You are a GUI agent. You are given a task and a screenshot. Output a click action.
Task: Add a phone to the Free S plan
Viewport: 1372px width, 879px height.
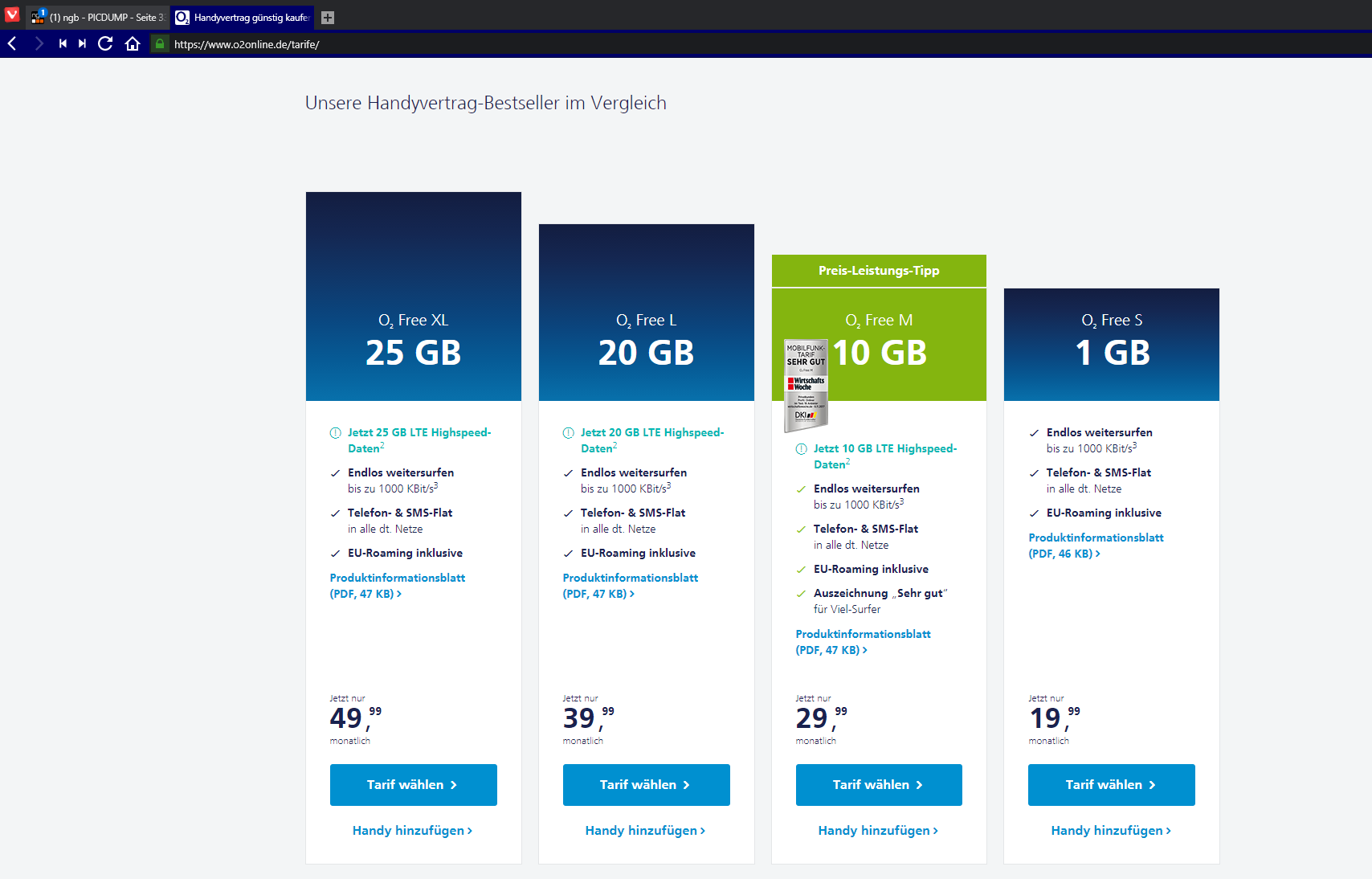(1112, 831)
